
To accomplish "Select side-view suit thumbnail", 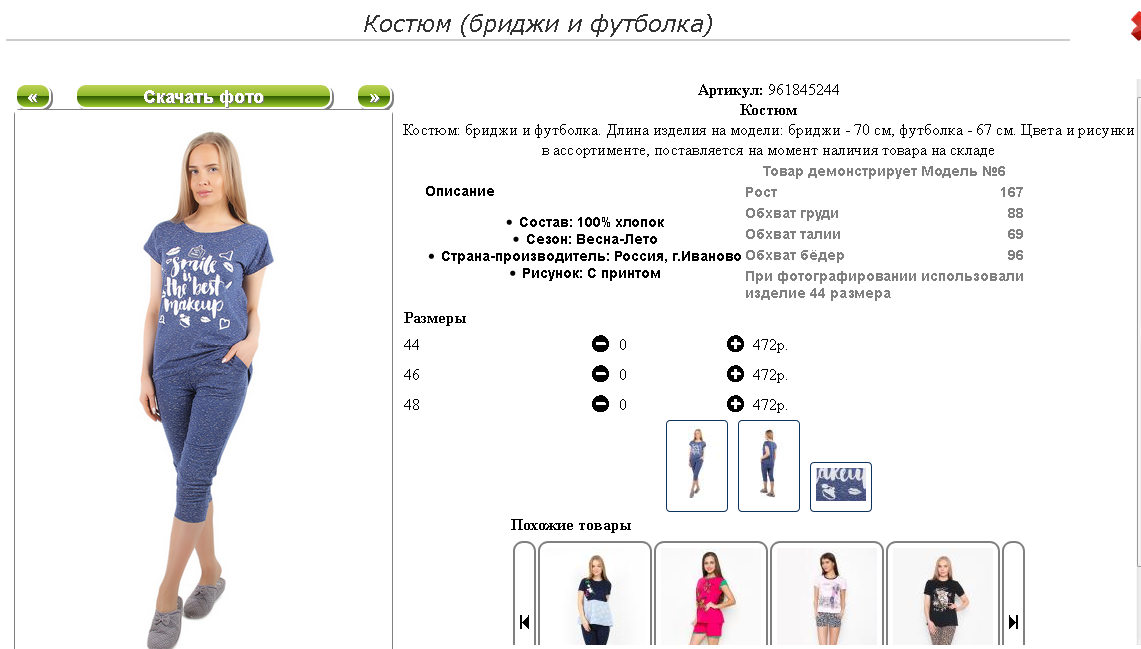I will click(x=769, y=466).
